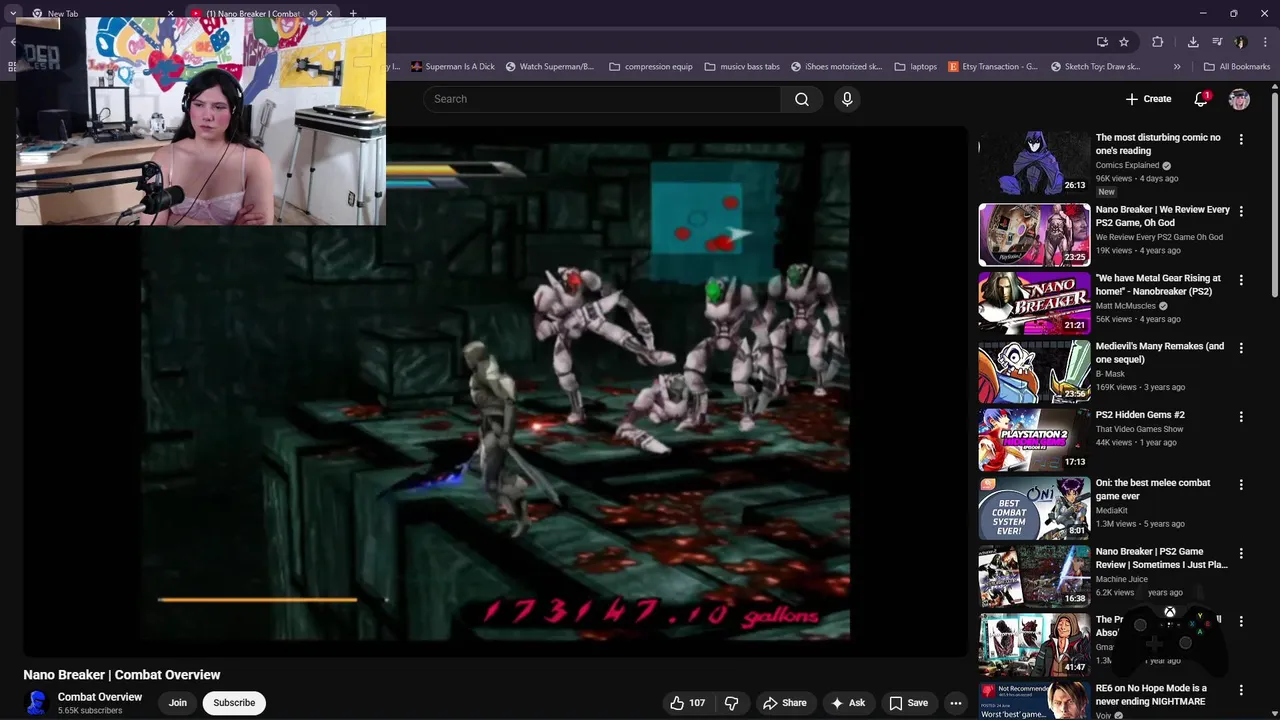1280x720 pixels.
Task: Open the All Bookmarks folder
Action: [x=1237, y=67]
